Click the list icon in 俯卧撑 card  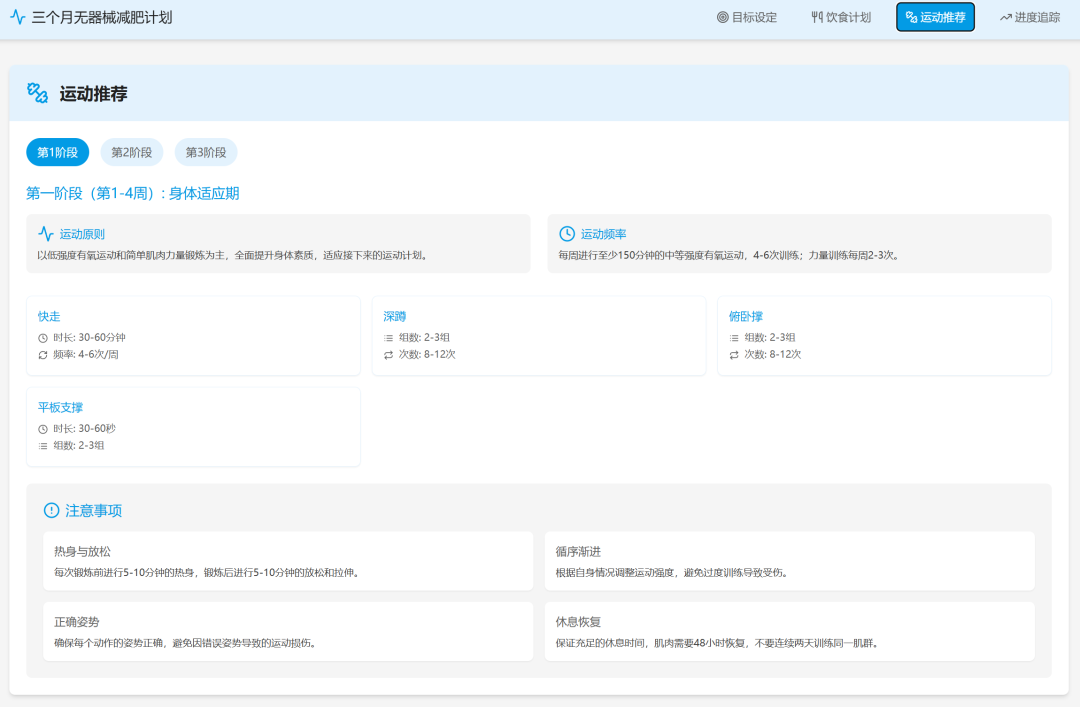pos(734,338)
